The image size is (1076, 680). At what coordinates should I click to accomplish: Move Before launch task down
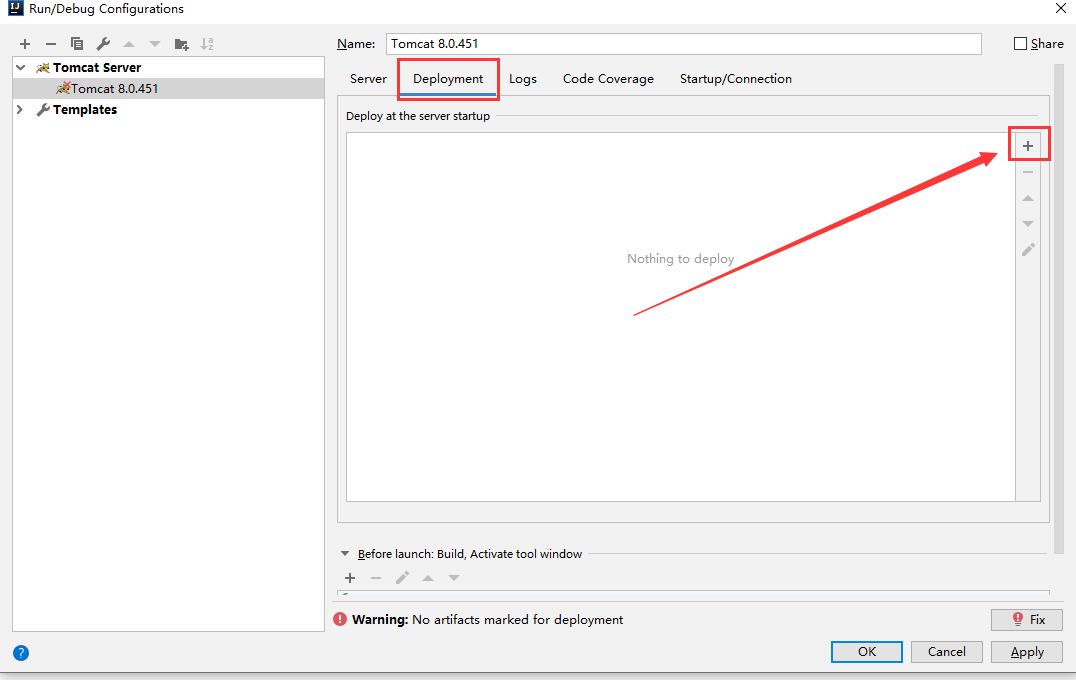pos(454,578)
